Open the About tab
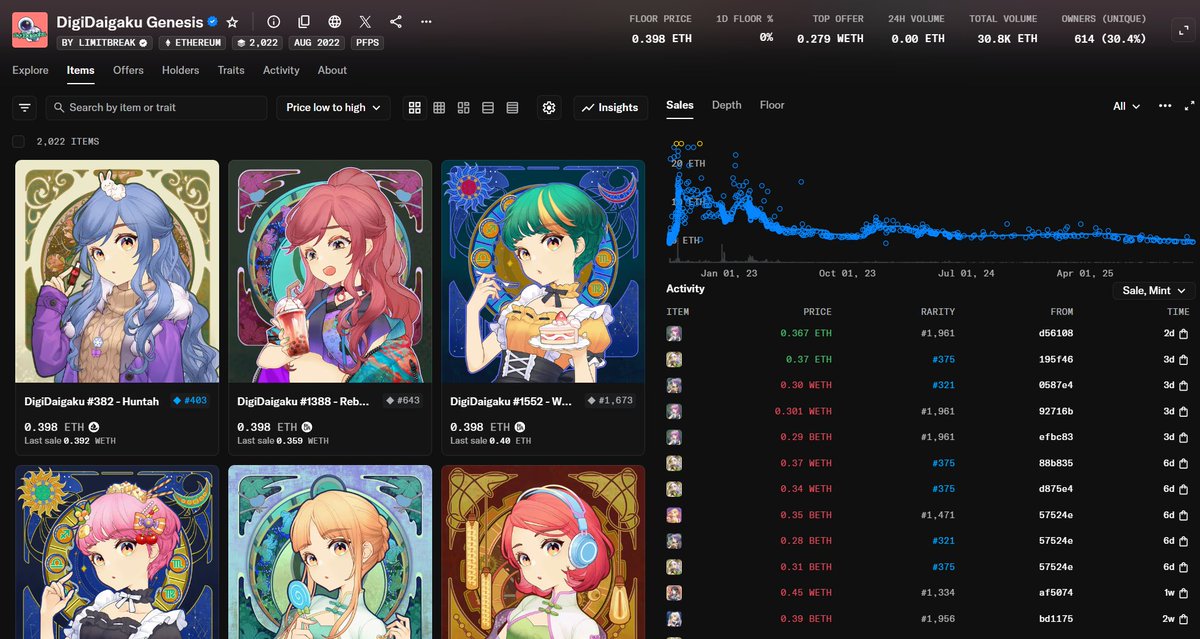 click(x=332, y=70)
